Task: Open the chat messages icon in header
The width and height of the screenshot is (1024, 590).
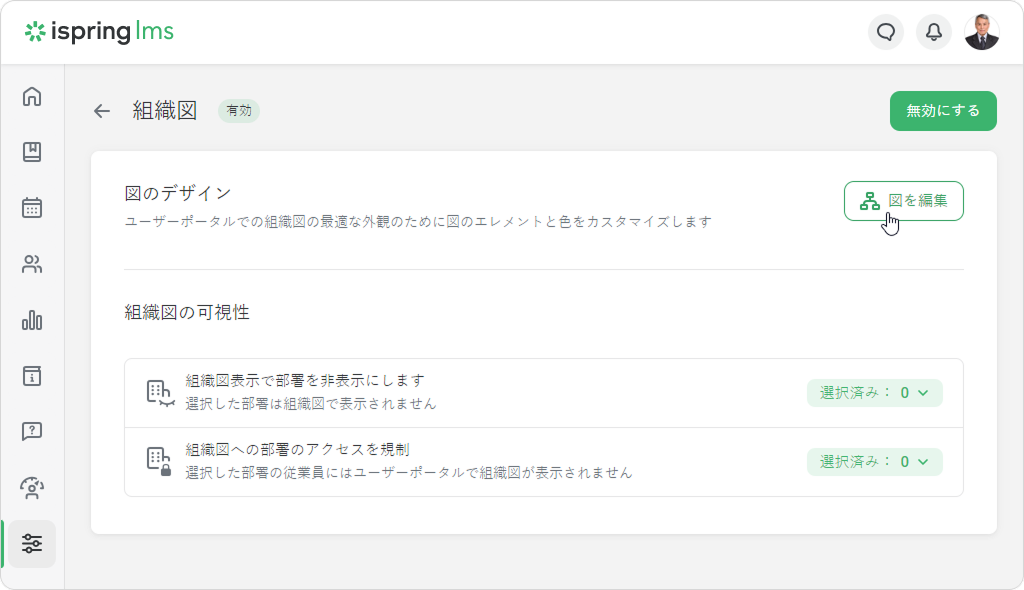Action: (x=885, y=32)
